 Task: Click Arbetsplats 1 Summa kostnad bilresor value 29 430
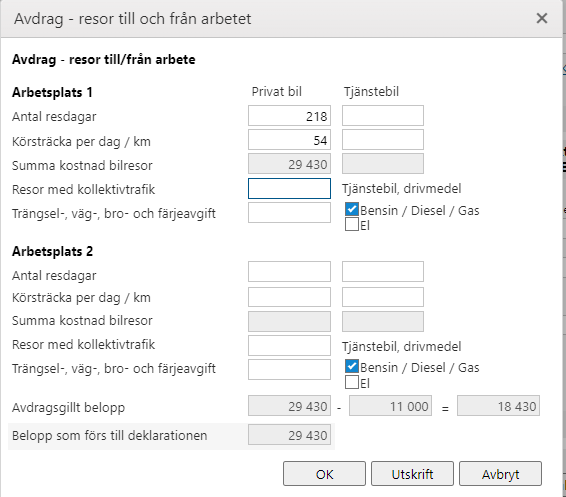[289, 164]
